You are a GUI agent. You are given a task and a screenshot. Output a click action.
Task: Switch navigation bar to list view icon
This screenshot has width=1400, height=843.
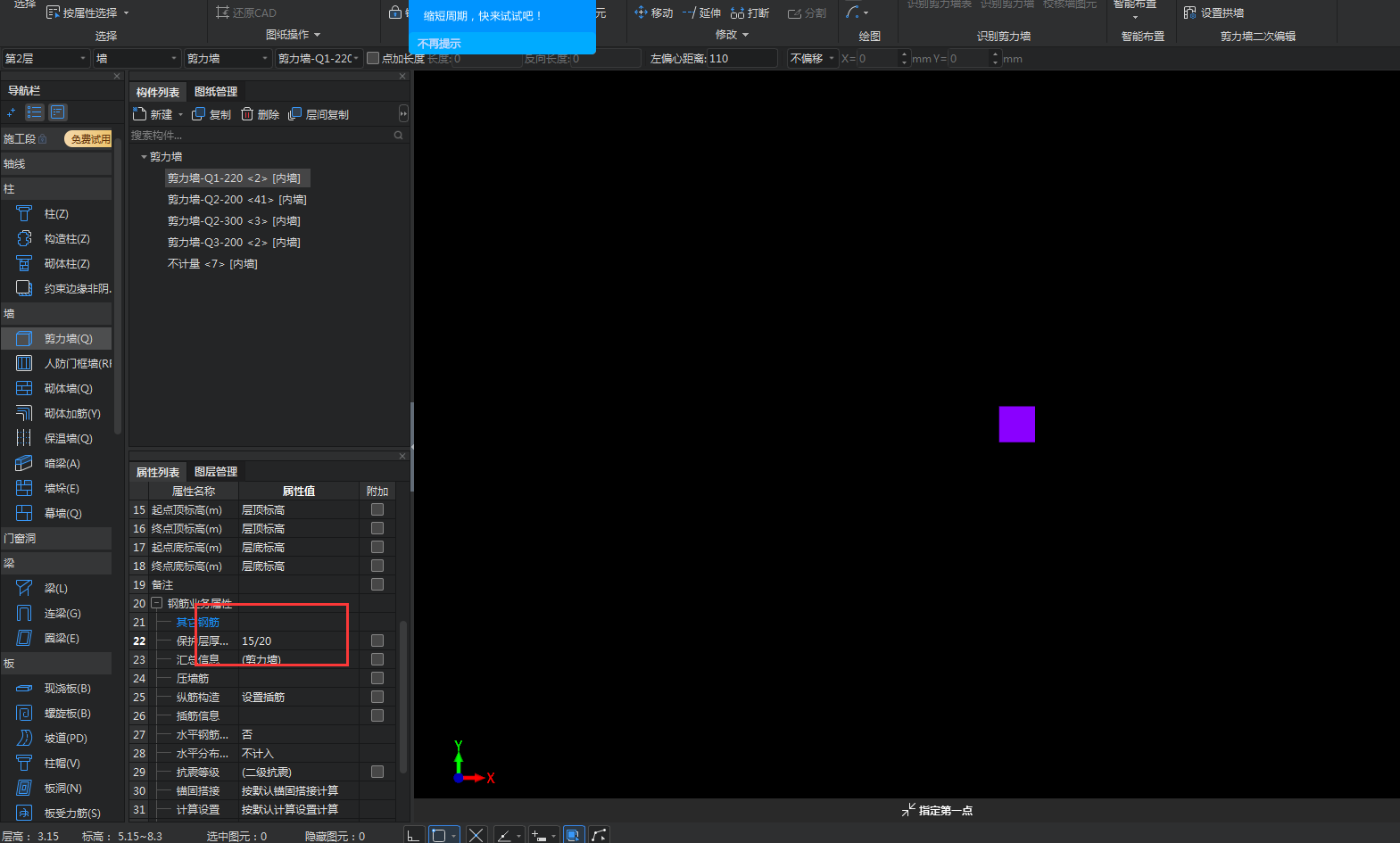pyautogui.click(x=35, y=112)
